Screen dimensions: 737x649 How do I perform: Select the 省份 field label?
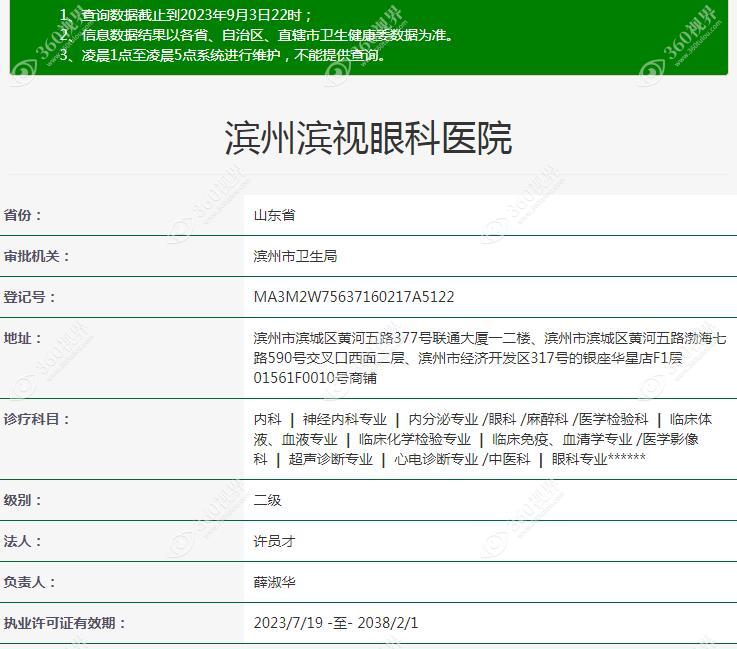[24, 215]
